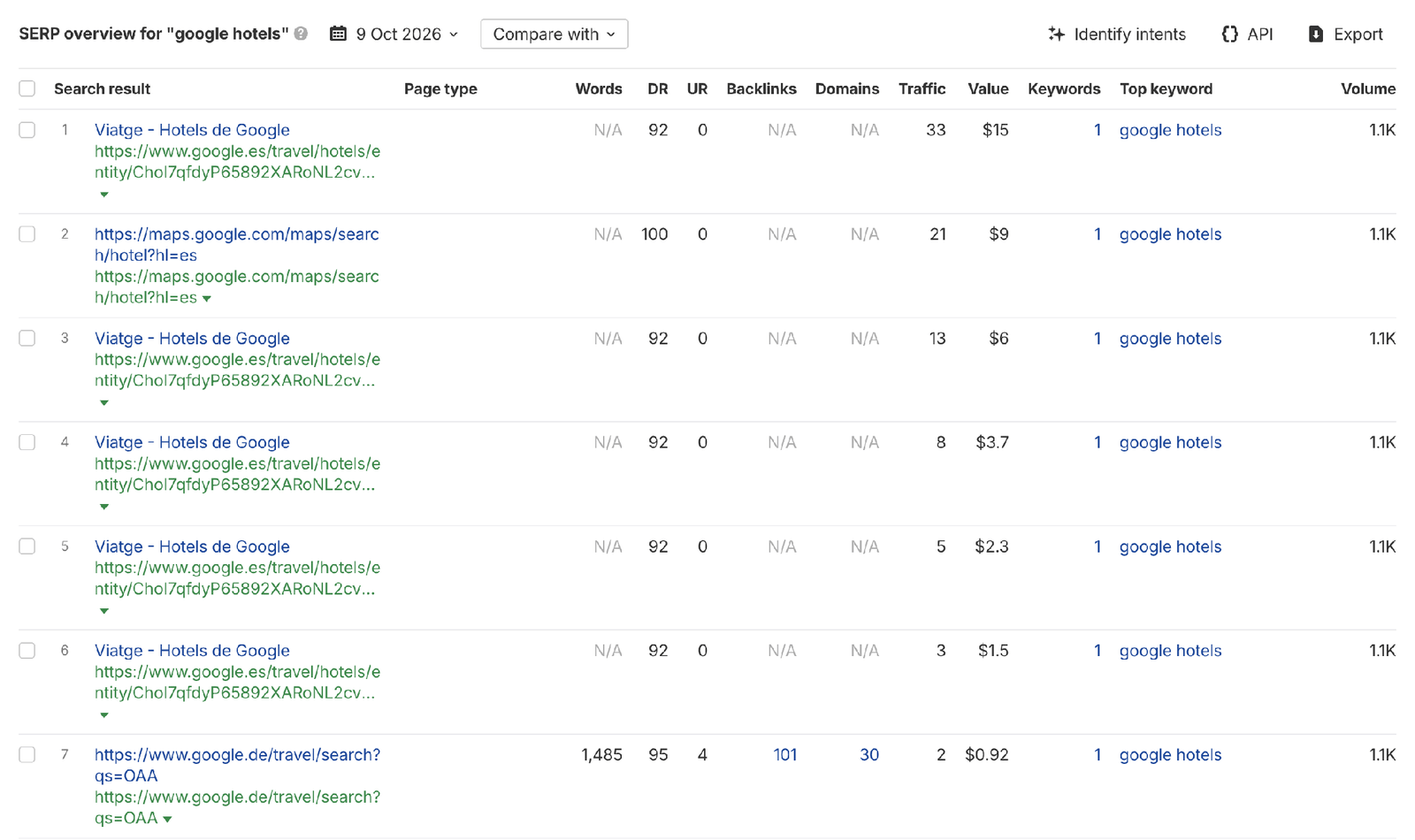Click the Value column header
The image size is (1415, 840).
pyautogui.click(x=988, y=88)
